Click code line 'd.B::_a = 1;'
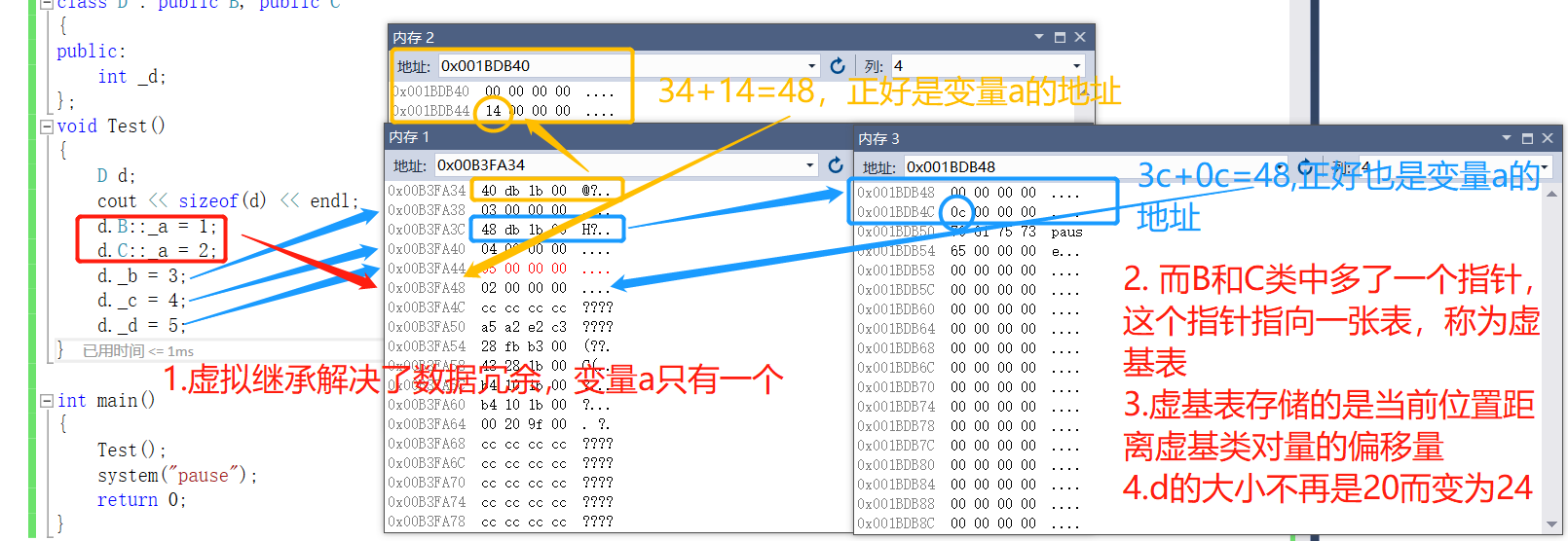 (156, 227)
